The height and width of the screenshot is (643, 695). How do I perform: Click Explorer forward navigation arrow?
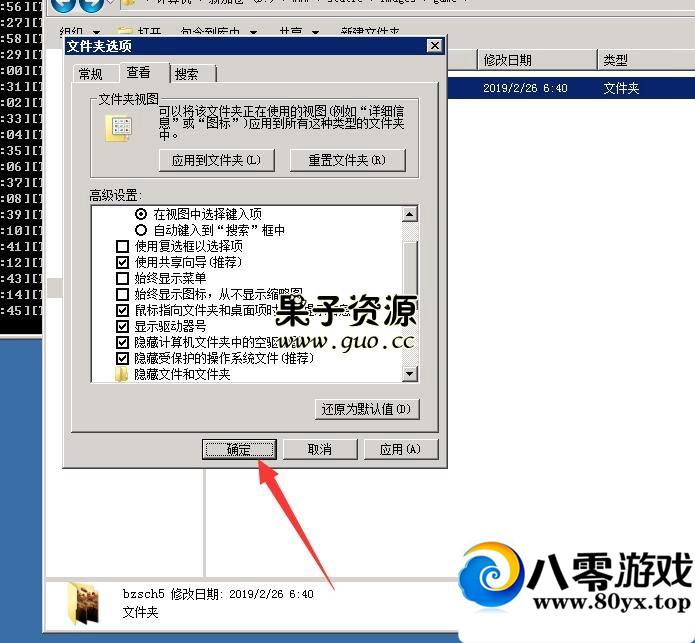click(x=92, y=4)
